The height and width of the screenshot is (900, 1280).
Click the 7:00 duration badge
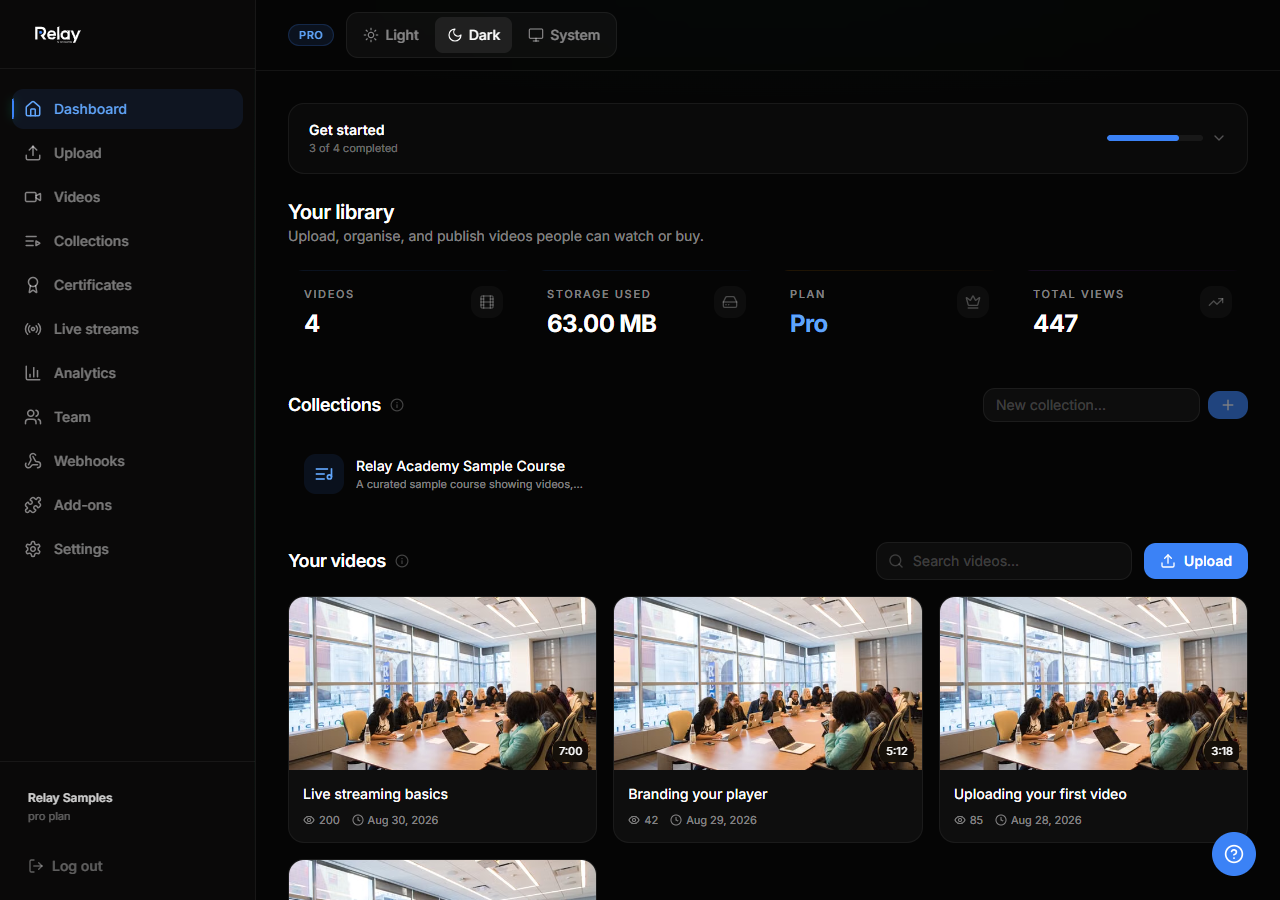click(x=570, y=751)
